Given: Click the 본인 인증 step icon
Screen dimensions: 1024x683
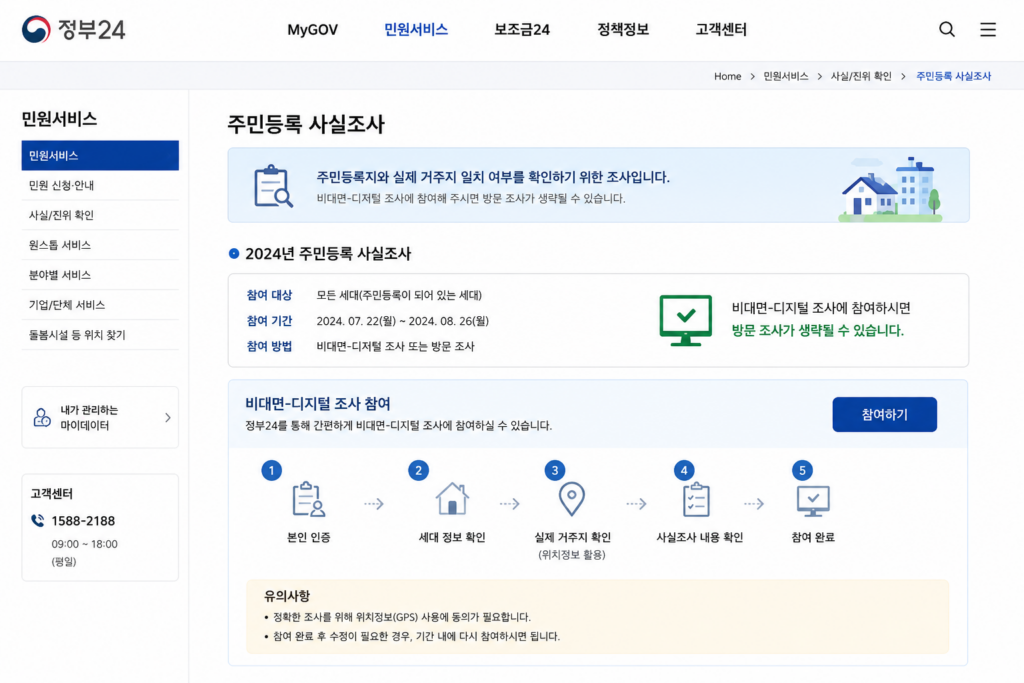Looking at the screenshot, I should 308,500.
